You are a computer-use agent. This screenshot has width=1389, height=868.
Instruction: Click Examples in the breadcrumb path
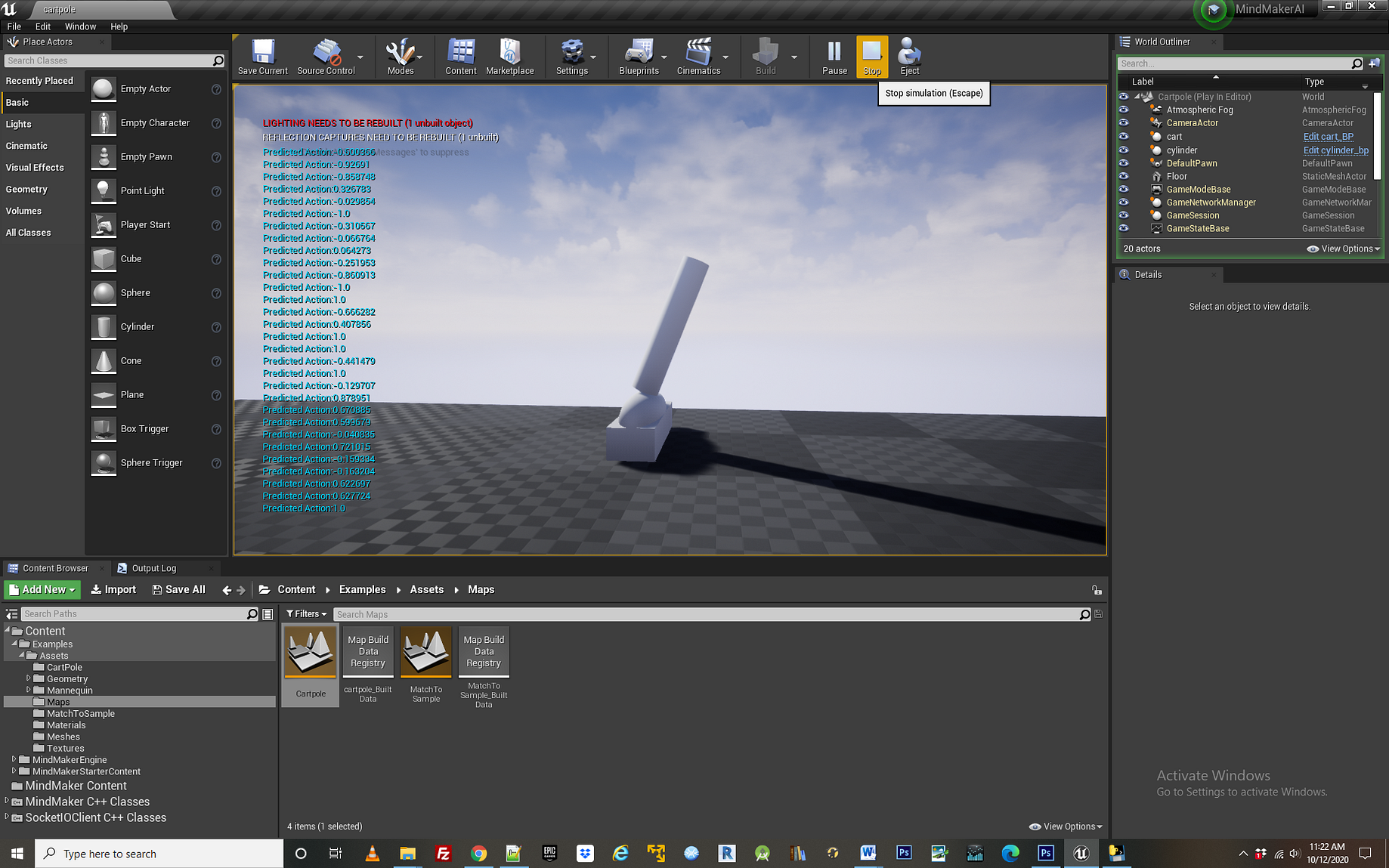362,590
